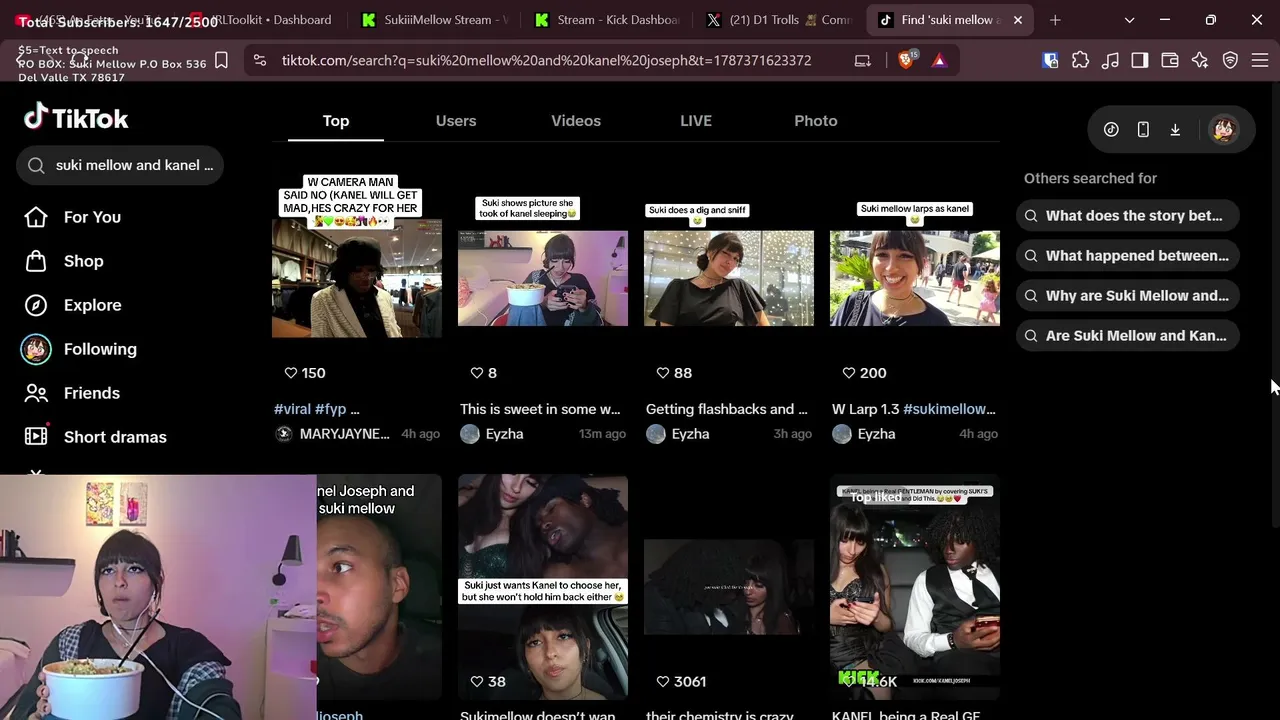This screenshot has width=1280, height=720.
Task: Switch to the Users tab
Action: pyautogui.click(x=456, y=121)
